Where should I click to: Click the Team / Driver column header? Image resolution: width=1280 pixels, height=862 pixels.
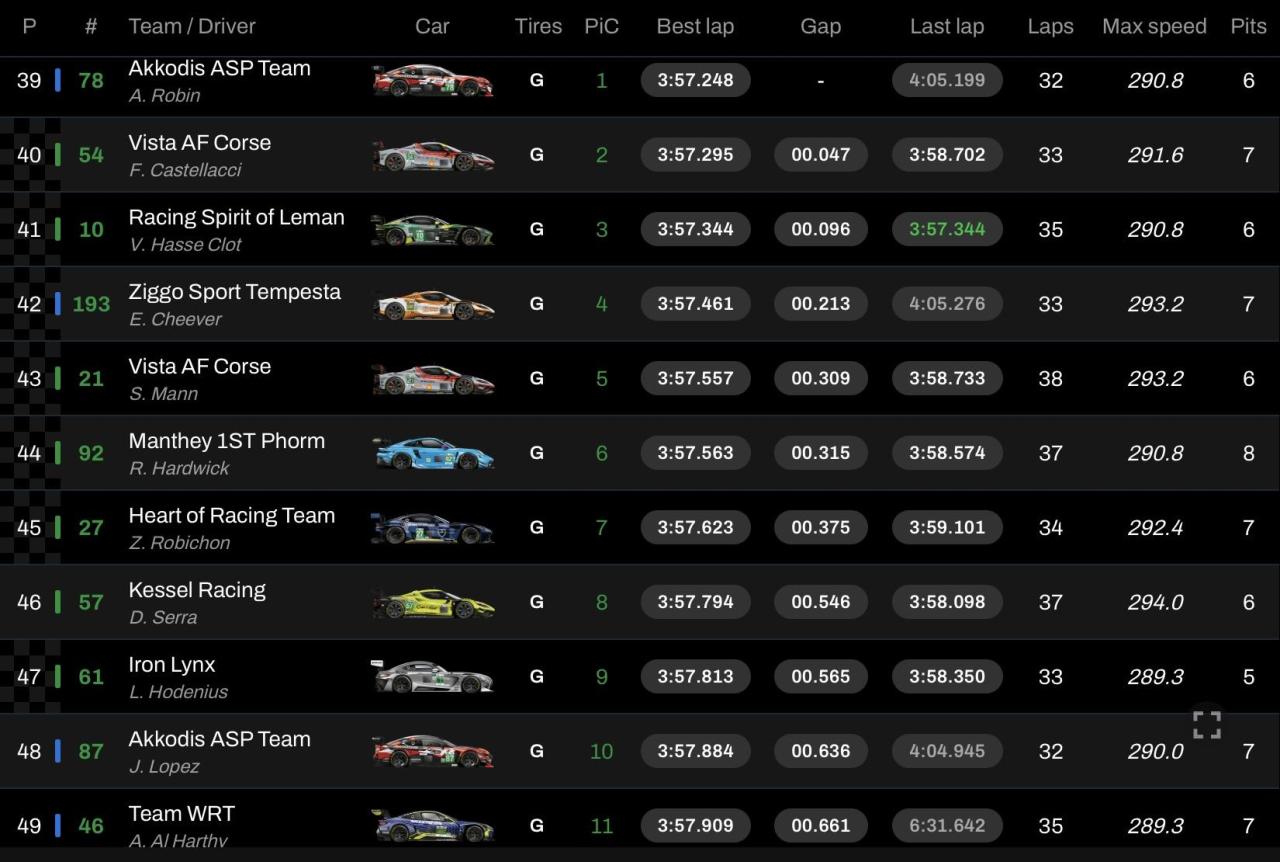point(192,27)
